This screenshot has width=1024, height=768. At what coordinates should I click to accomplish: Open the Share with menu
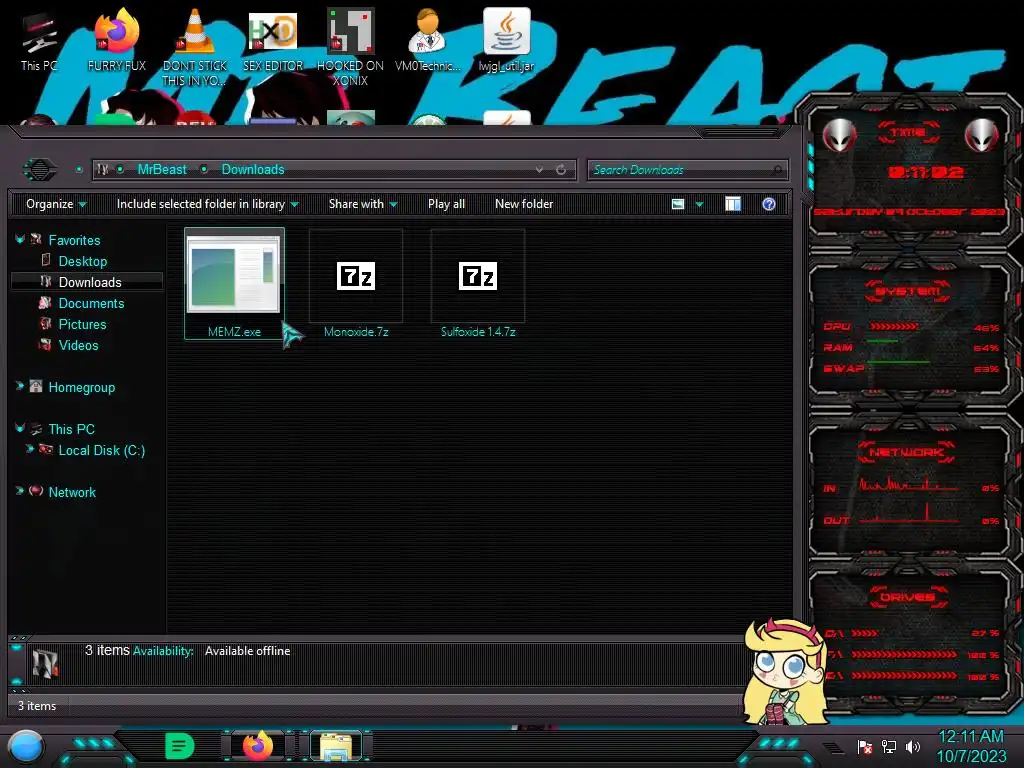(363, 204)
